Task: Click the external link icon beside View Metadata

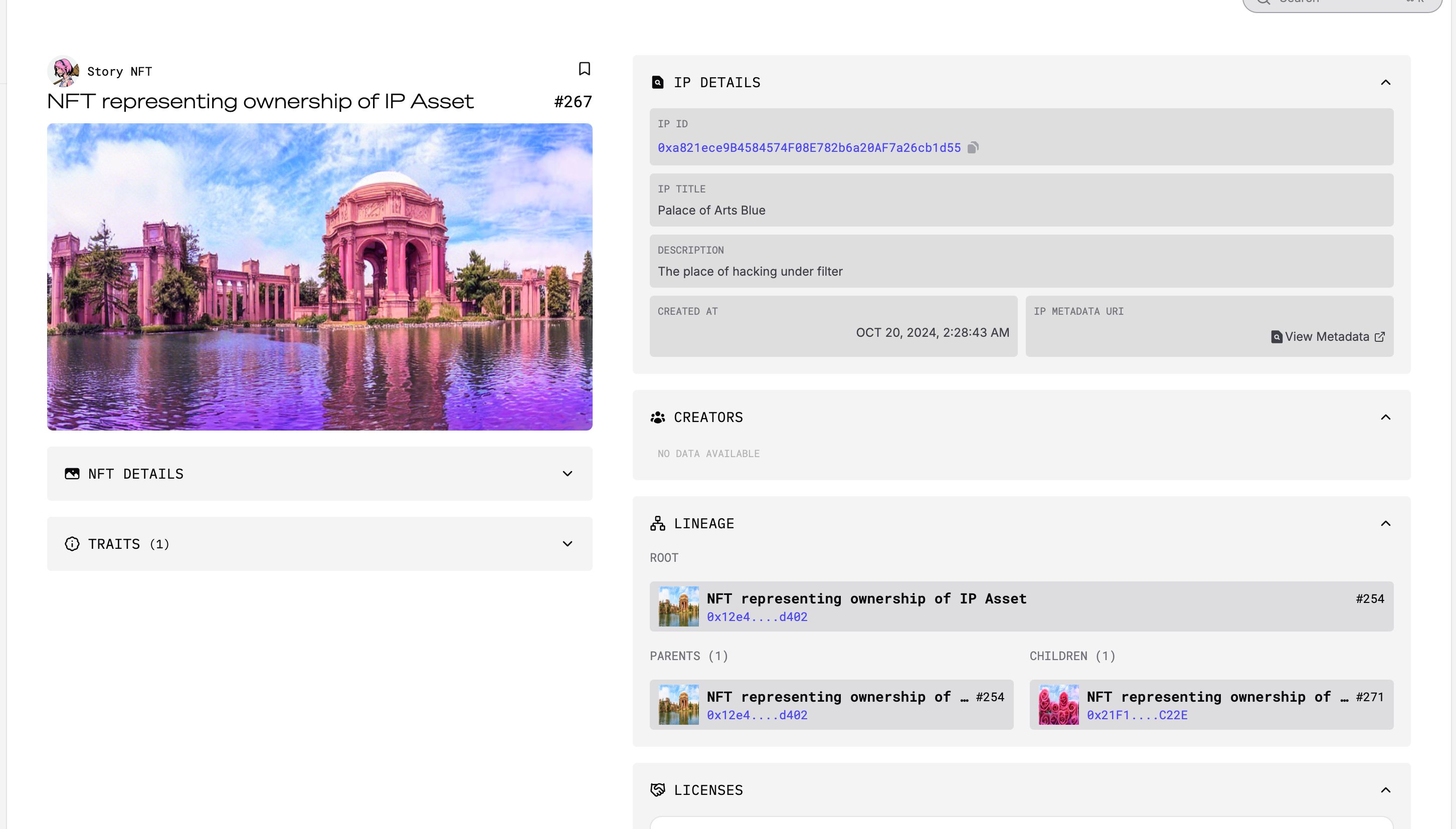Action: tap(1380, 336)
